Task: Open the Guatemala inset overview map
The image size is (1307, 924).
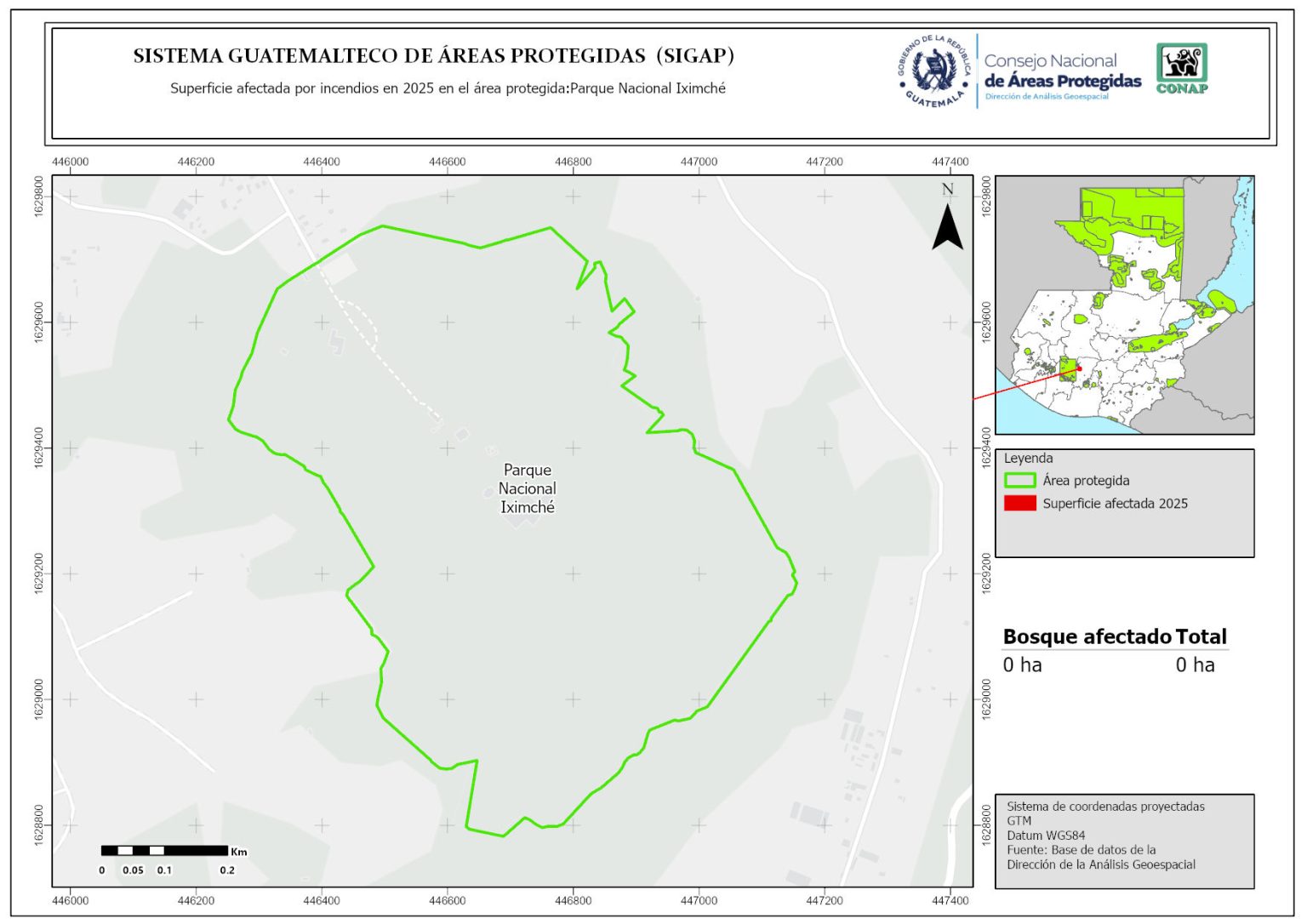Action: 1123,305
